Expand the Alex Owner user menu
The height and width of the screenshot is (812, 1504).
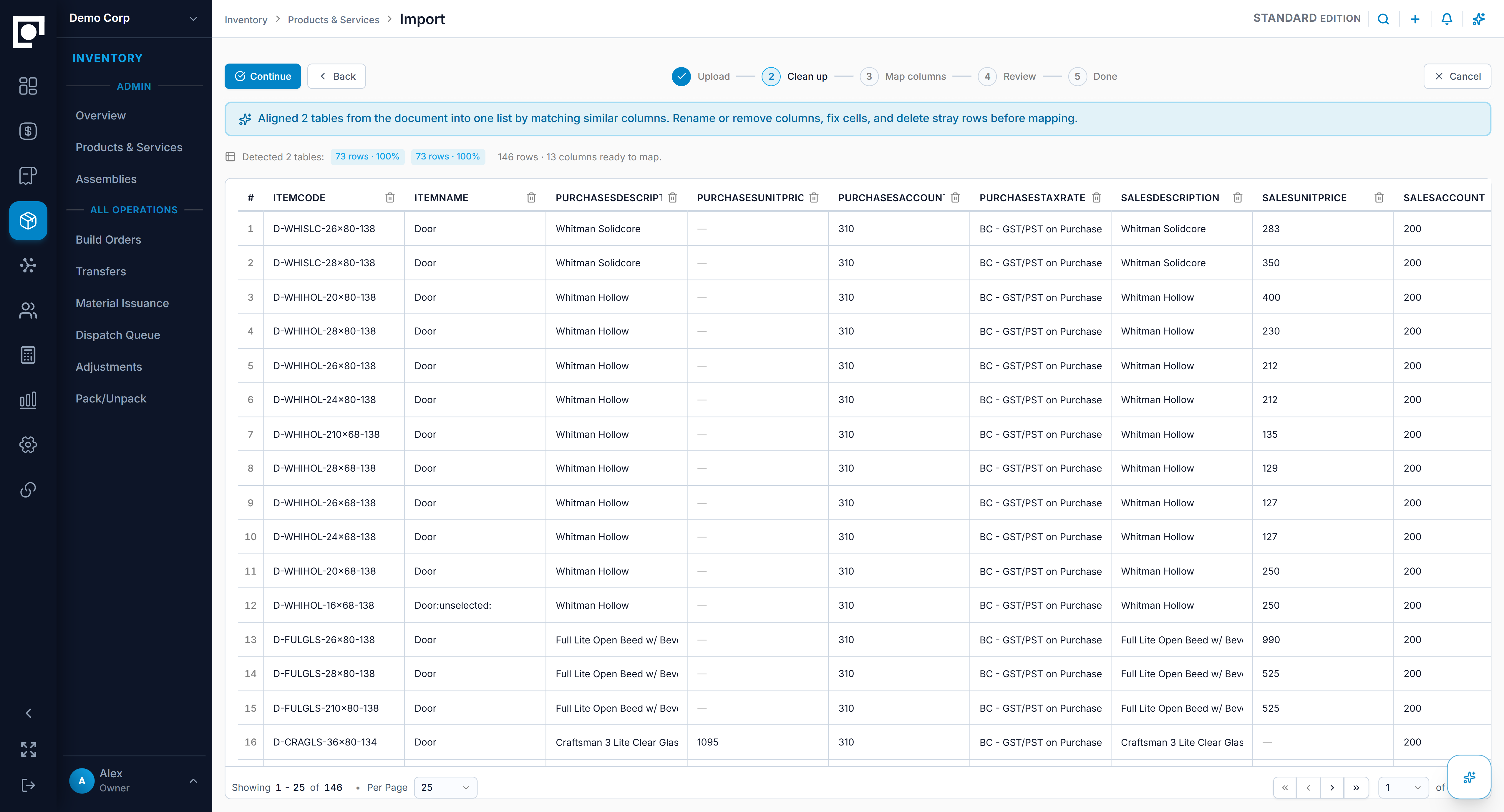[134, 781]
